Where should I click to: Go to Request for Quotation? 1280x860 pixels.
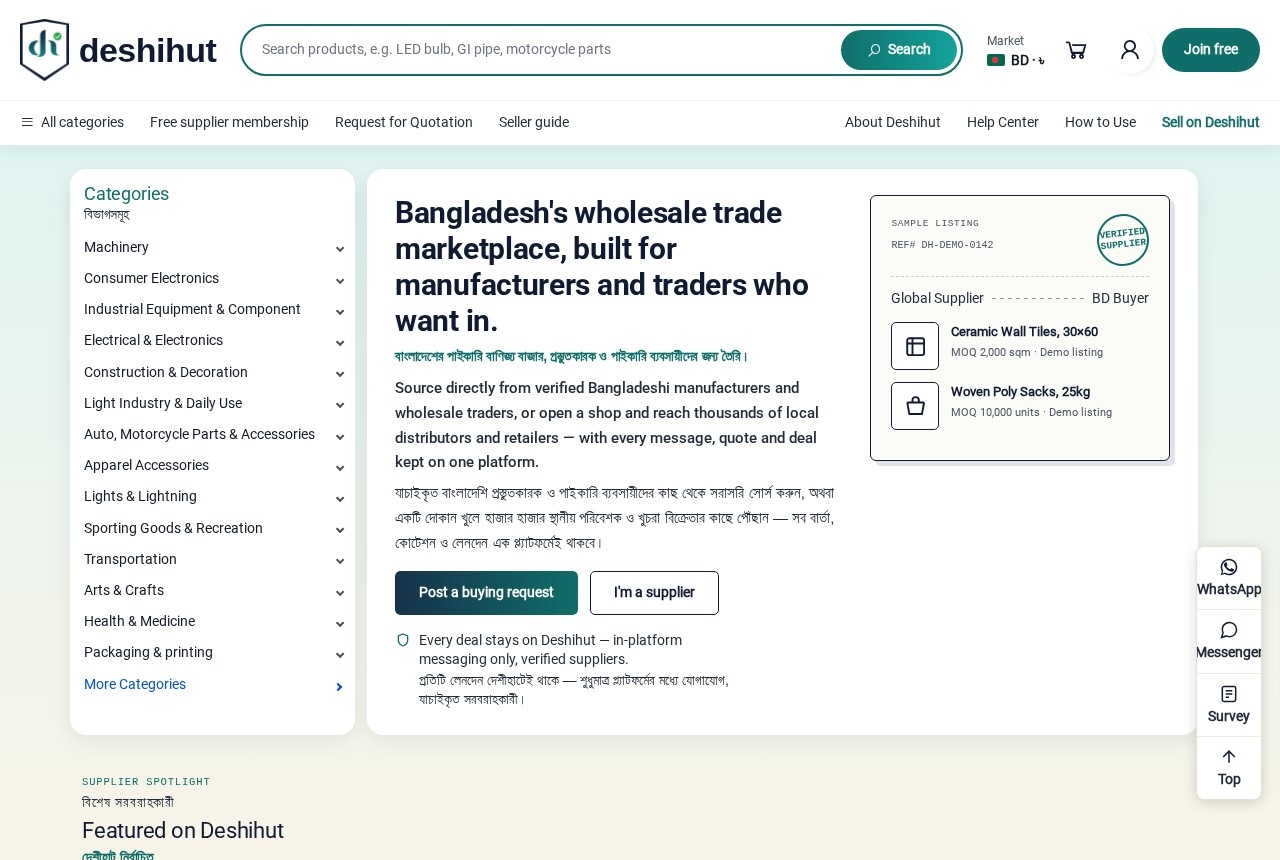pos(404,122)
